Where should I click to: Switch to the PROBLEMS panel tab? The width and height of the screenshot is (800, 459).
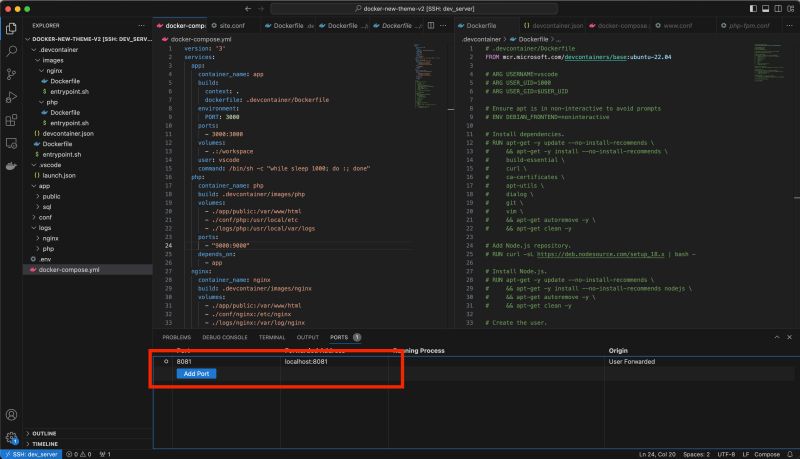click(x=177, y=337)
